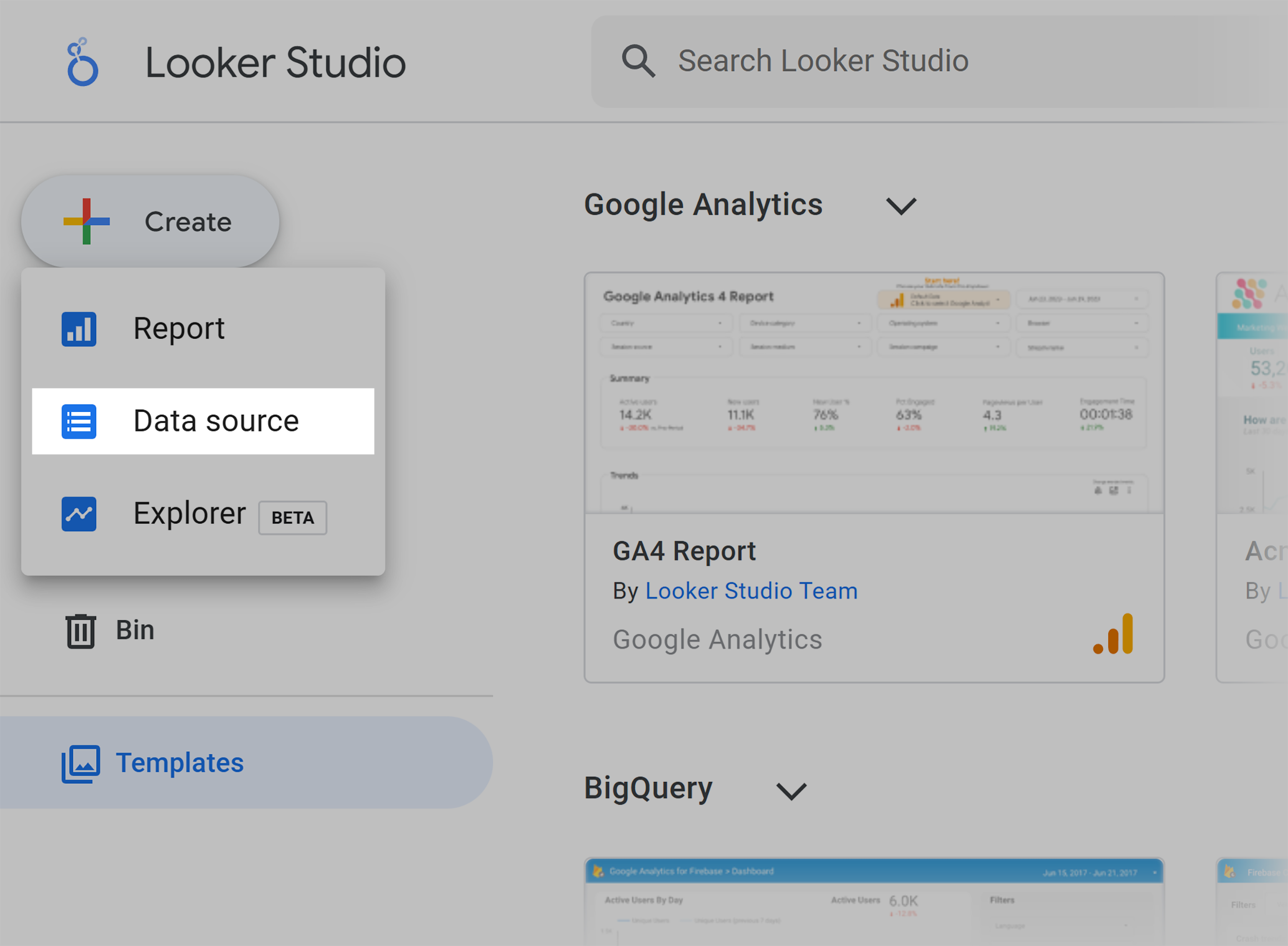Select Data source menu item
Viewport: 1288px width, 946px height.
point(203,421)
